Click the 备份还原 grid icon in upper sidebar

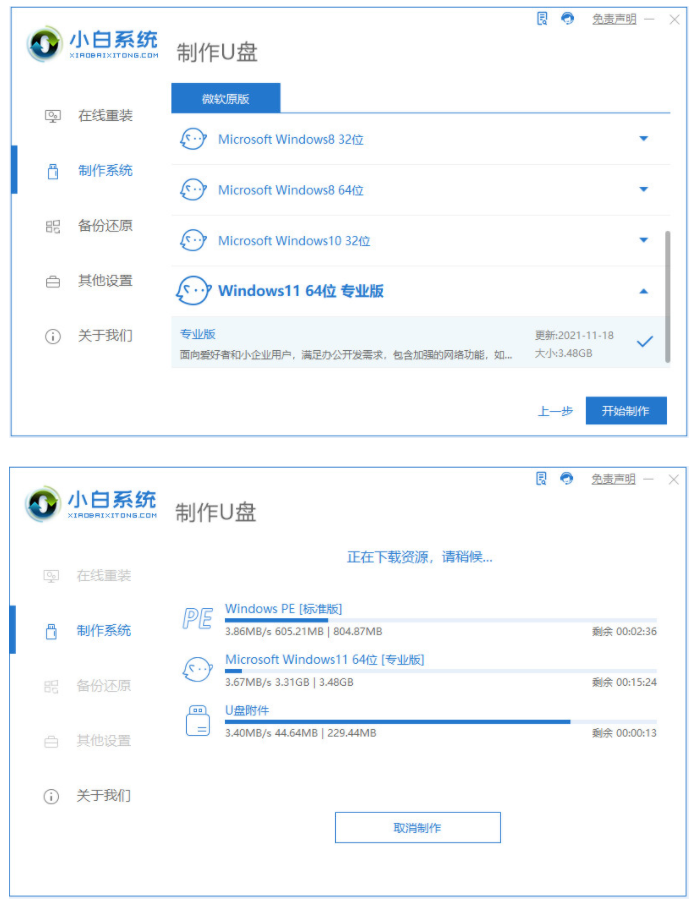click(x=53, y=226)
